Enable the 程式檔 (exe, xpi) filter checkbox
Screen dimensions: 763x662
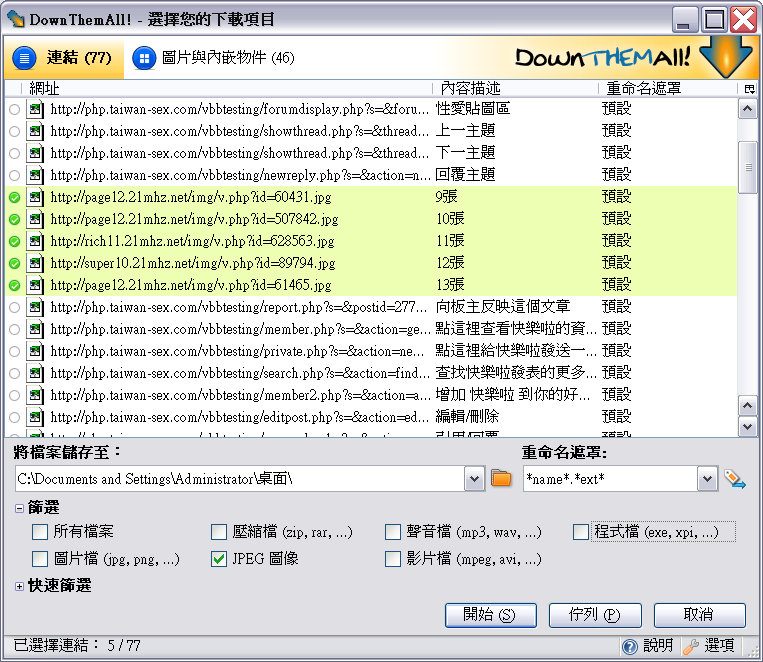pyautogui.click(x=581, y=532)
